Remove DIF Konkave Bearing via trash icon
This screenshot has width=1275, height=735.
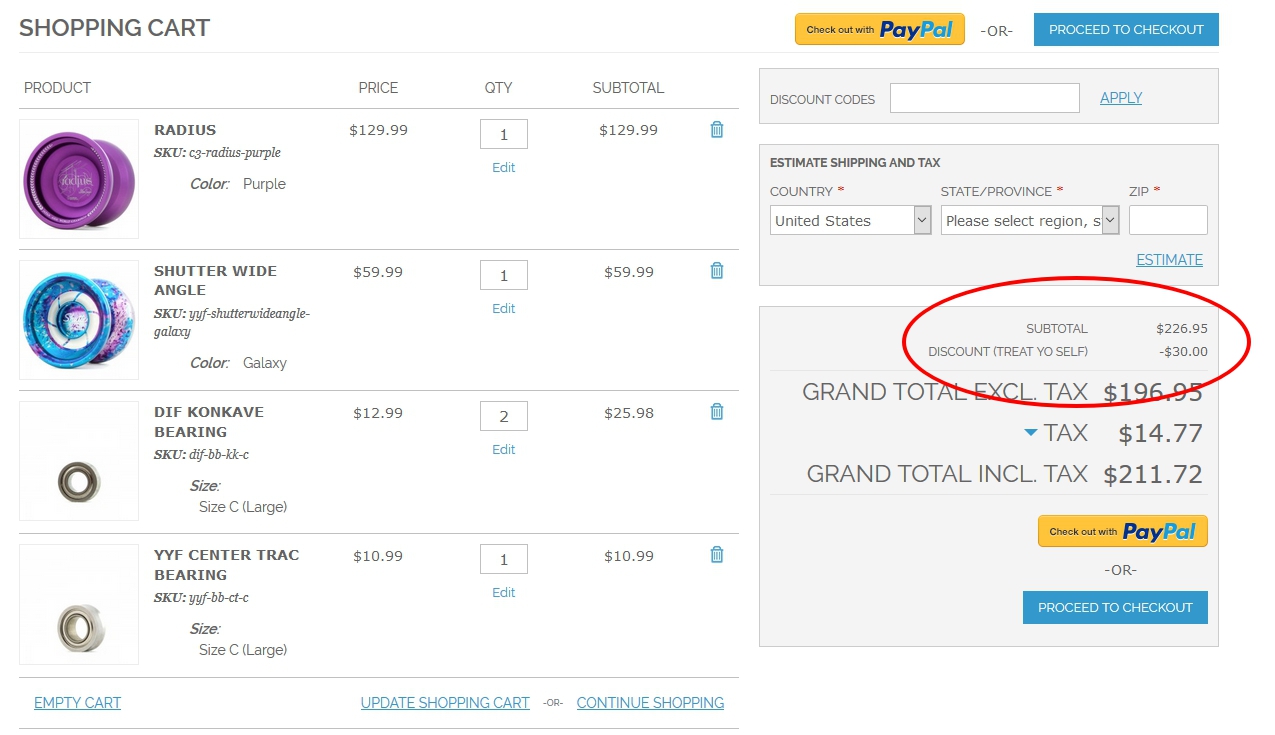click(x=716, y=412)
